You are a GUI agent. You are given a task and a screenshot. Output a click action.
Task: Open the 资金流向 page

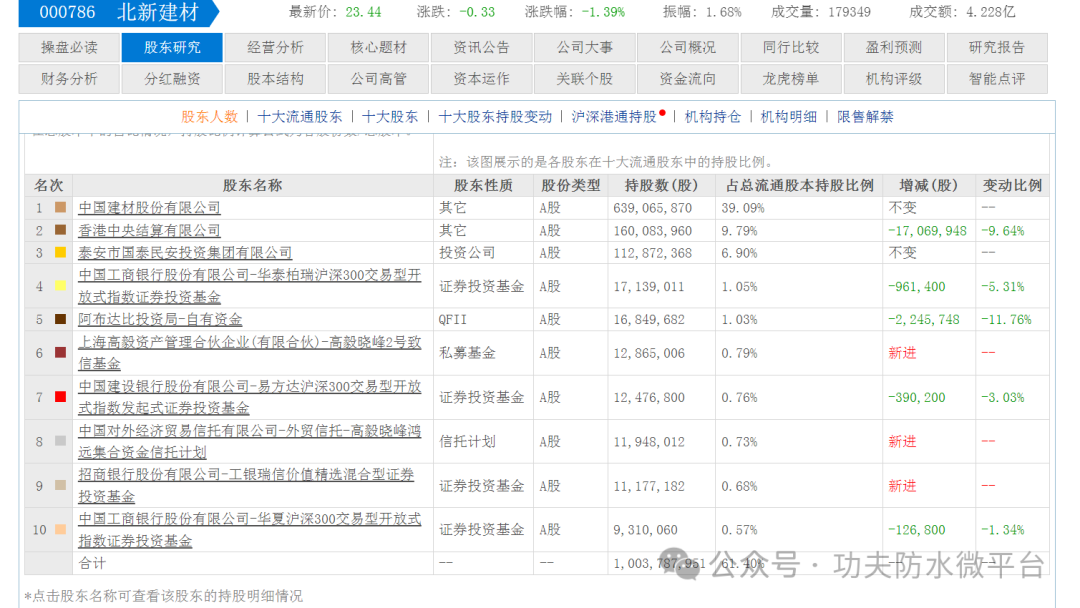[688, 78]
